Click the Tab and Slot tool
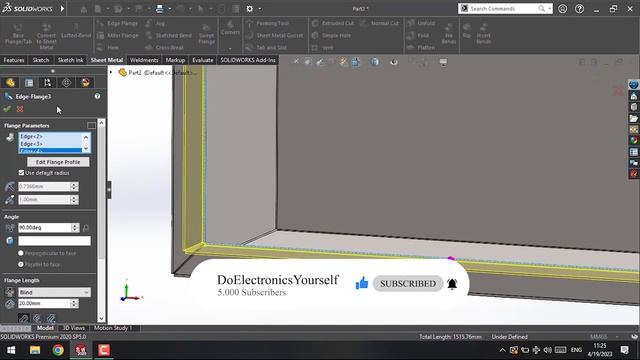The width and height of the screenshot is (640, 360). pos(266,47)
